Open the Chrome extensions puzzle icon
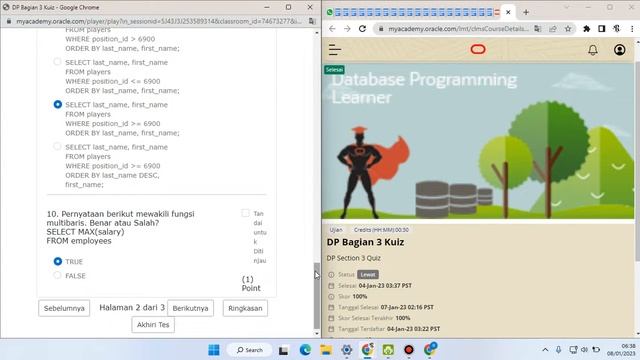This screenshot has width=640, height=360. pyautogui.click(x=587, y=29)
